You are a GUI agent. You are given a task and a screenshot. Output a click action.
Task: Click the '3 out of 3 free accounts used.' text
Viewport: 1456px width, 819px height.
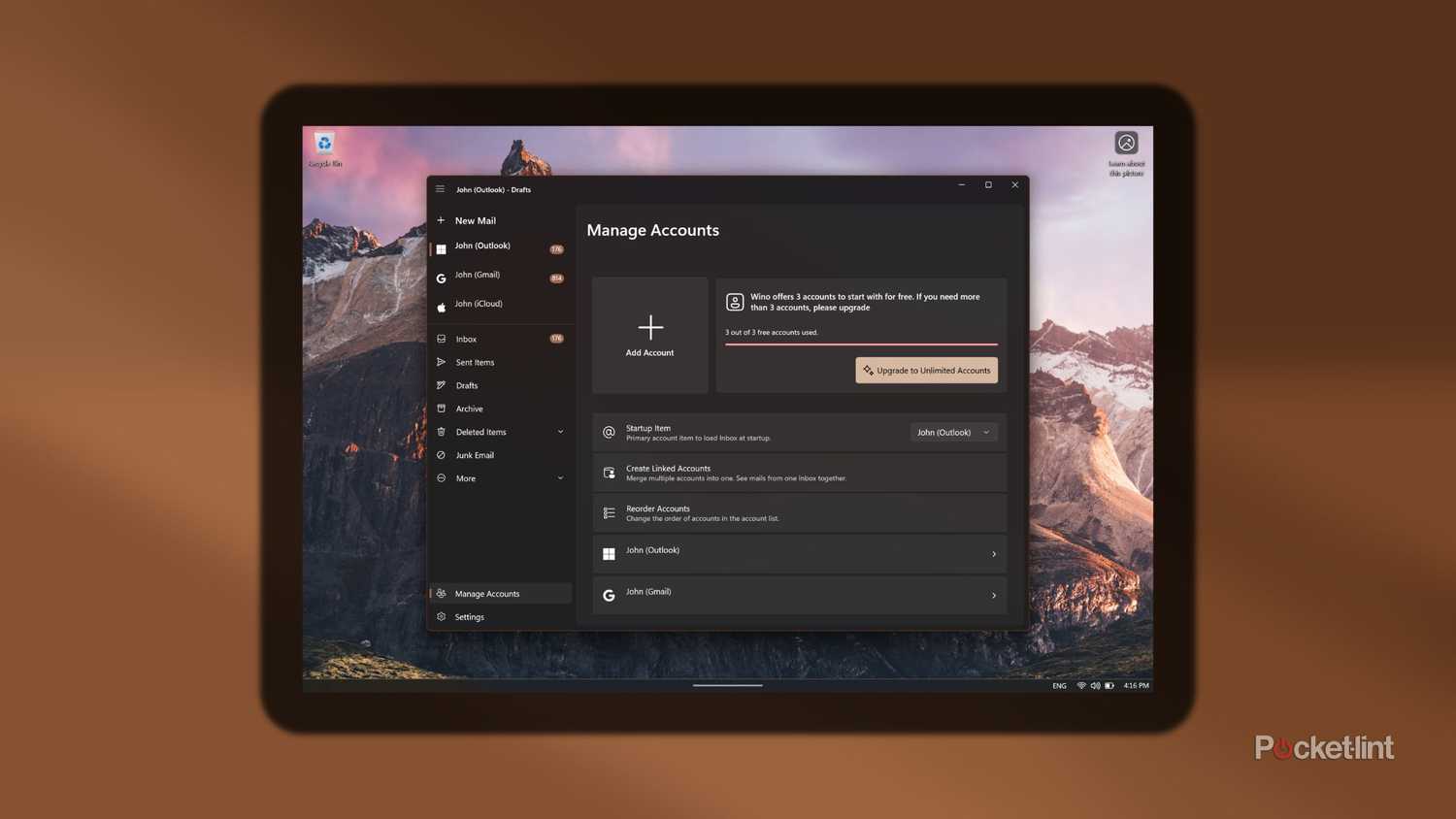click(x=772, y=332)
